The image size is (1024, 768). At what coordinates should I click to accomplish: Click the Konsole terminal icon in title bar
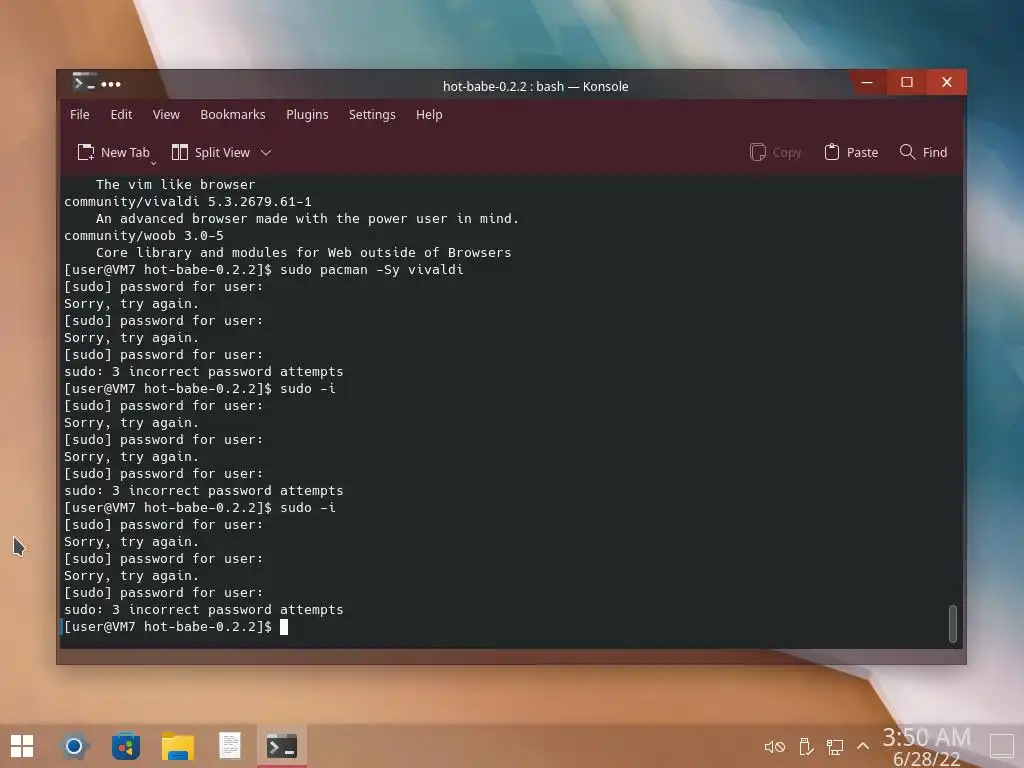click(x=84, y=83)
